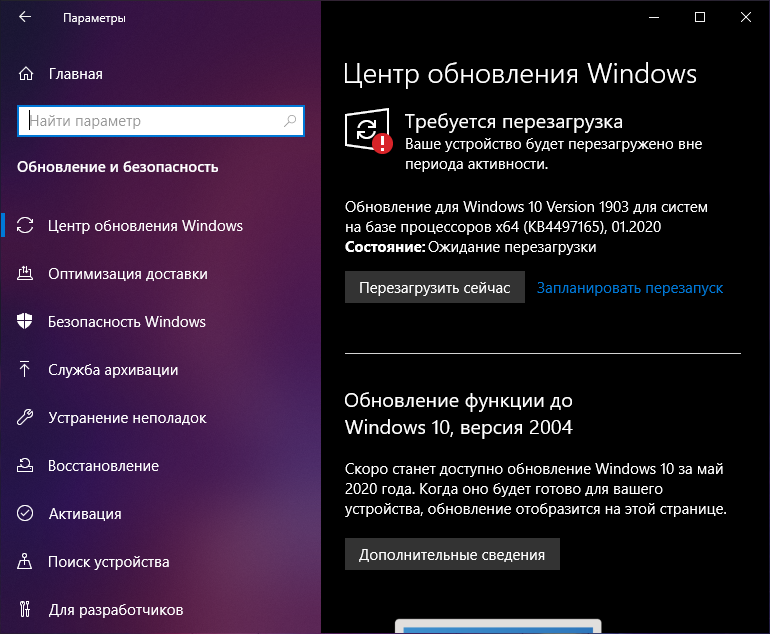The image size is (770, 634).
Task: Click the back arrow in Параметры window
Action: click(x=25, y=17)
